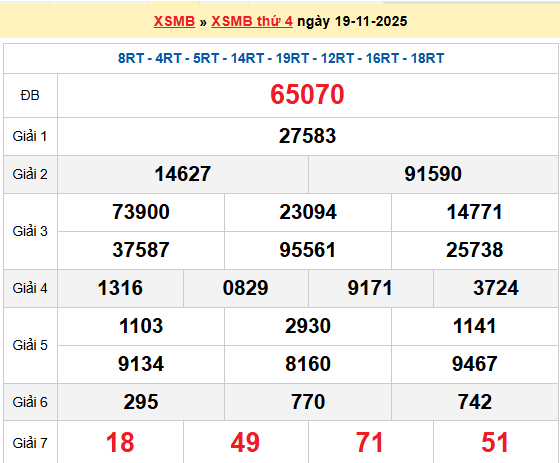Click the first prize number 27583
The height and width of the screenshot is (463, 560).
(x=308, y=136)
